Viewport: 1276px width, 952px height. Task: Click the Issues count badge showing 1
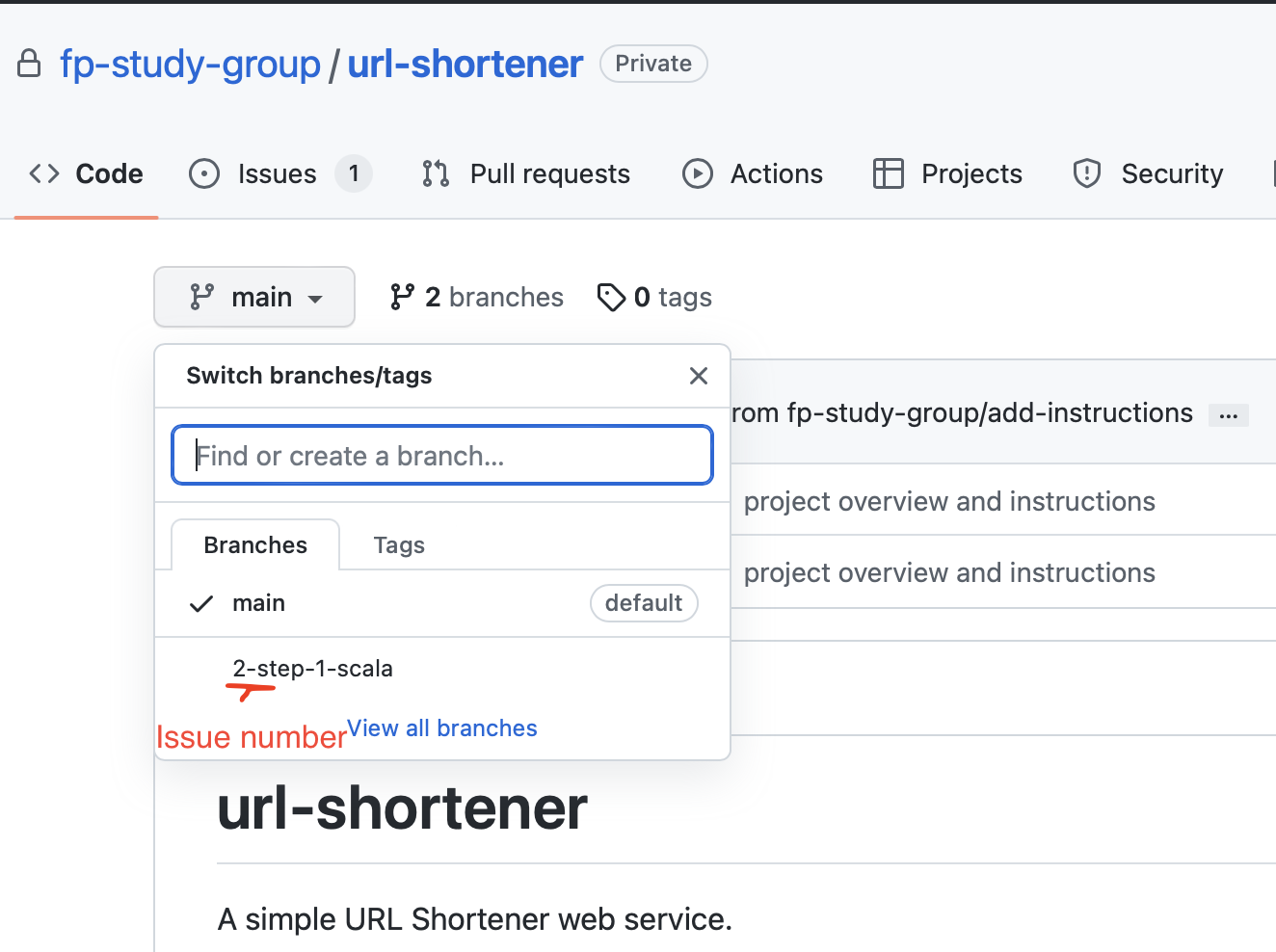pyautogui.click(x=354, y=173)
